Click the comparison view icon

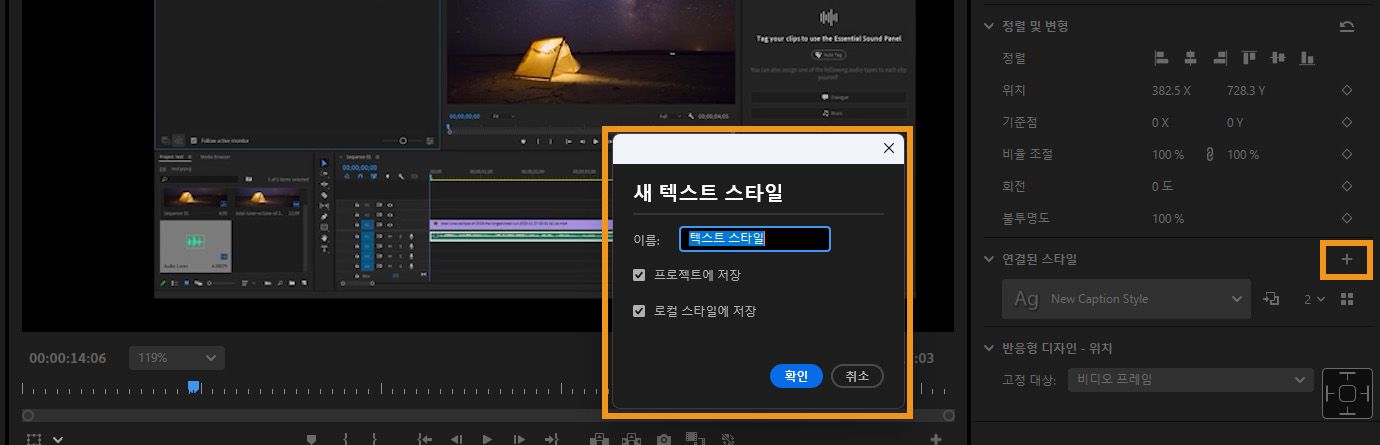click(x=695, y=439)
